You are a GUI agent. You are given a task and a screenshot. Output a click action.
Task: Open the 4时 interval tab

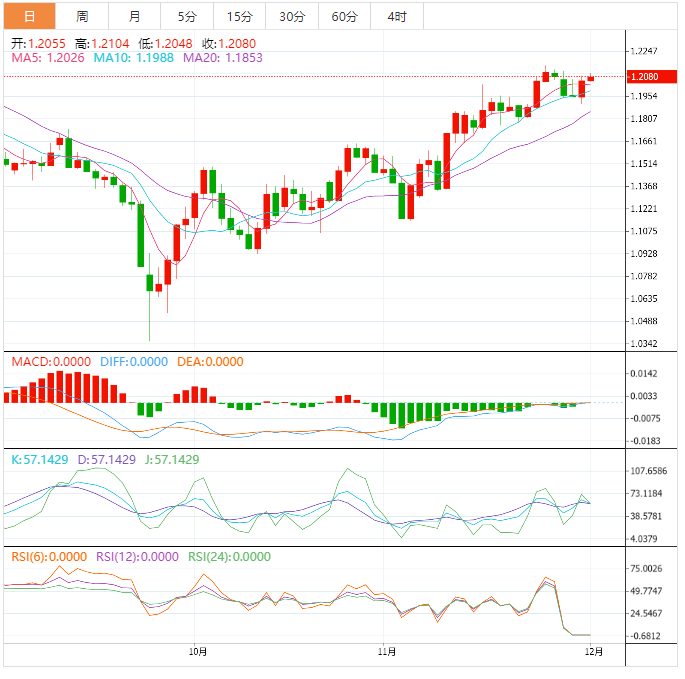point(397,16)
